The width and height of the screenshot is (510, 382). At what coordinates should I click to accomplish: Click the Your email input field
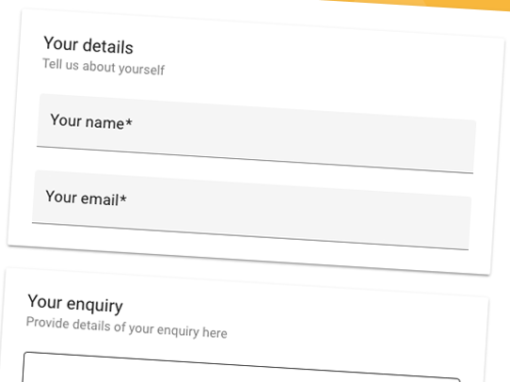[252, 210]
